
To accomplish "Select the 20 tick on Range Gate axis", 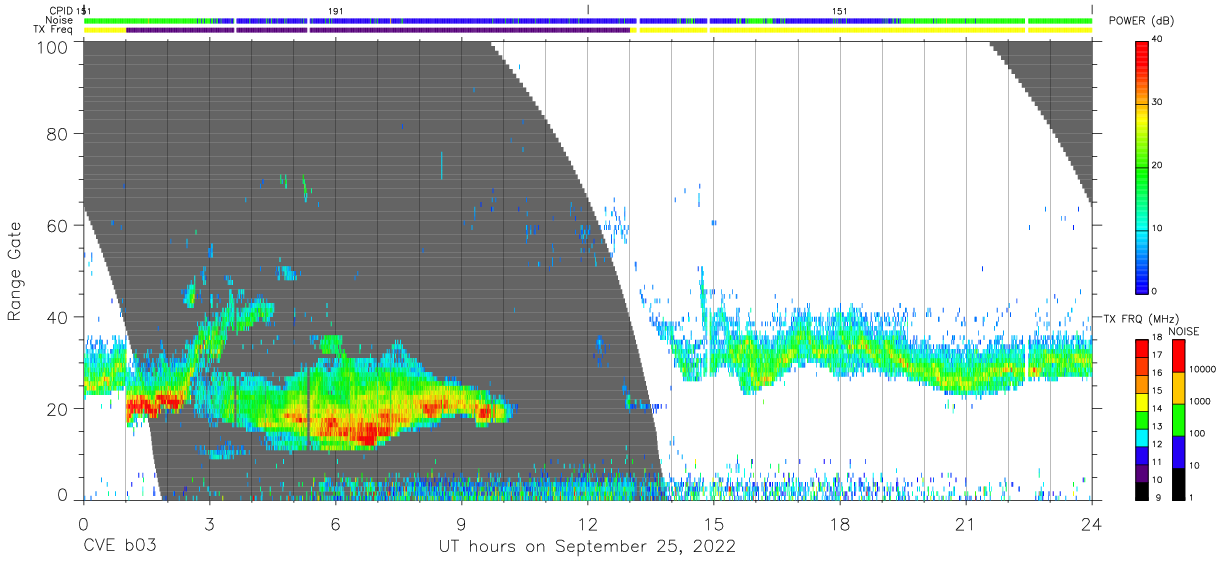I will pos(57,409).
